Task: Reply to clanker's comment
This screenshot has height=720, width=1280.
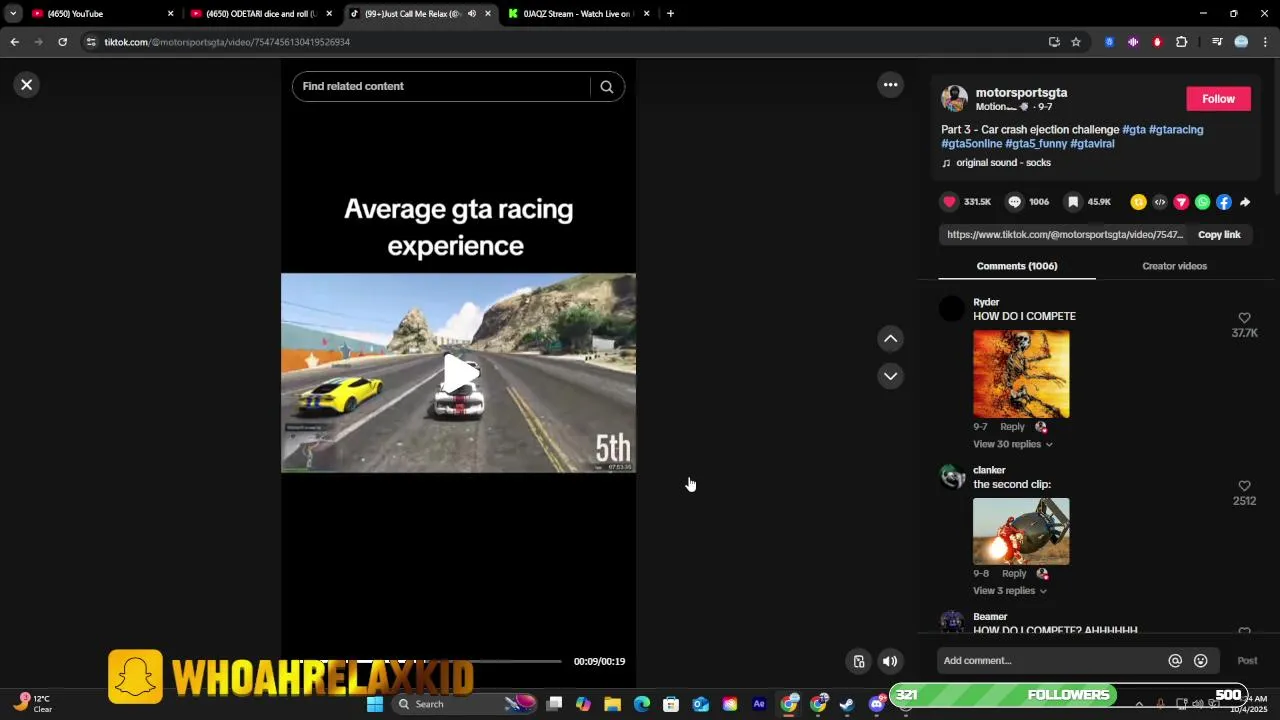Action: [x=1014, y=574]
